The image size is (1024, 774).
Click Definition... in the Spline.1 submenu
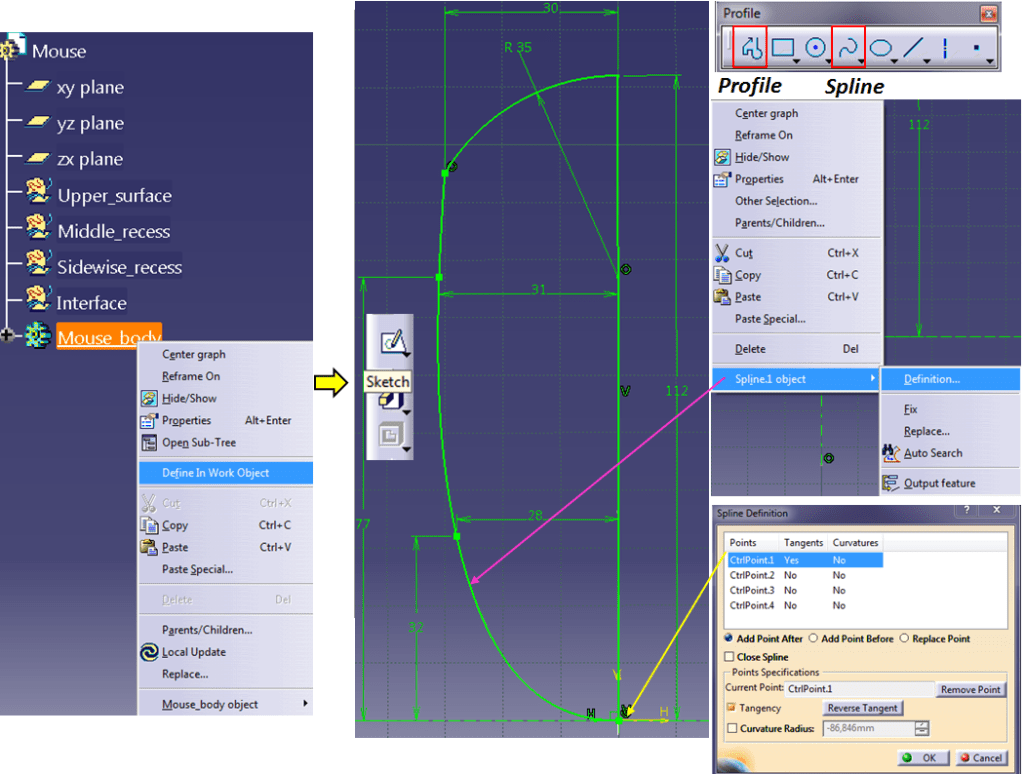[x=931, y=379]
